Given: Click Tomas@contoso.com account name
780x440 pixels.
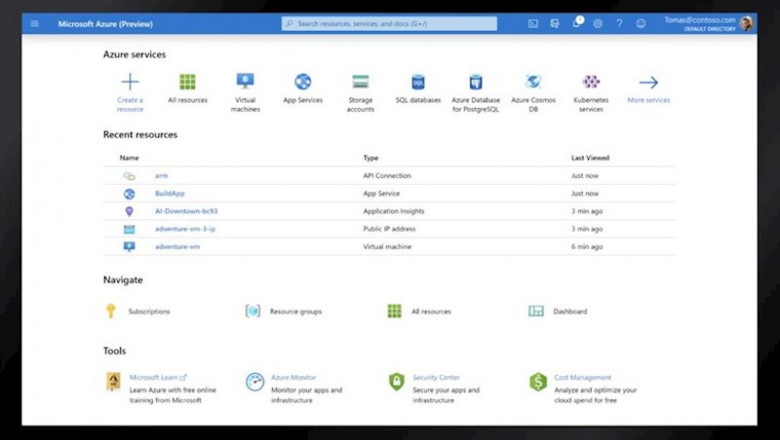Looking at the screenshot, I should coord(700,20).
